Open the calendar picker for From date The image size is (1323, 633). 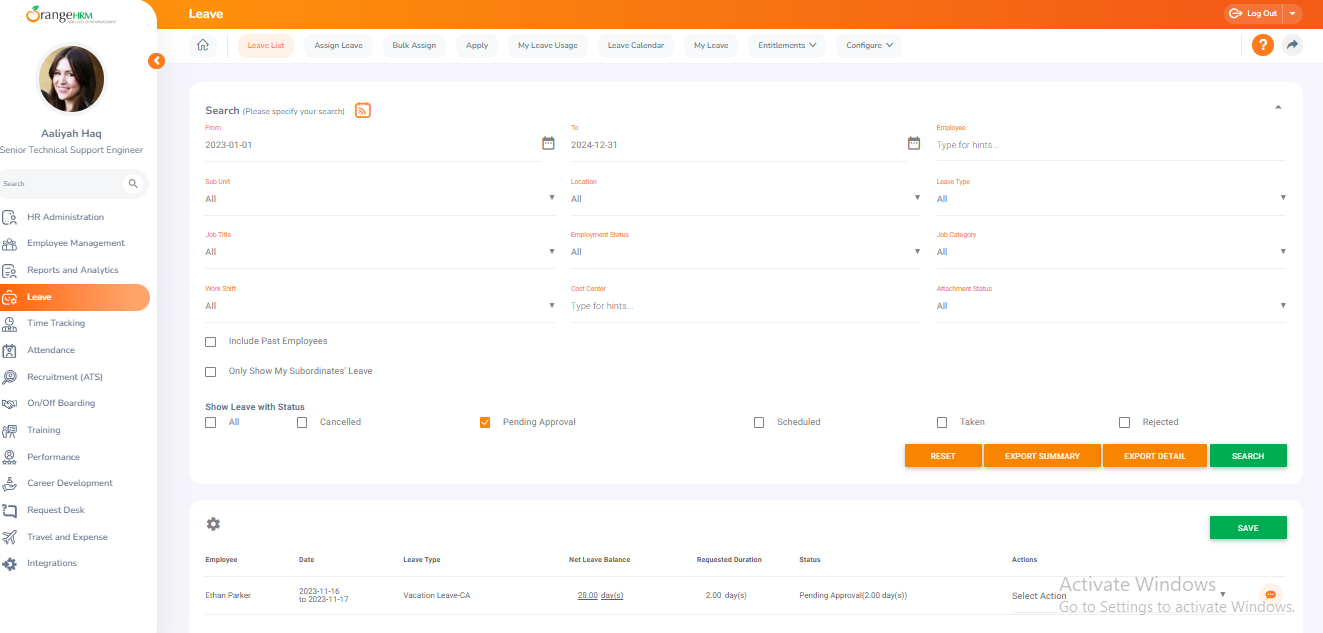coord(548,143)
